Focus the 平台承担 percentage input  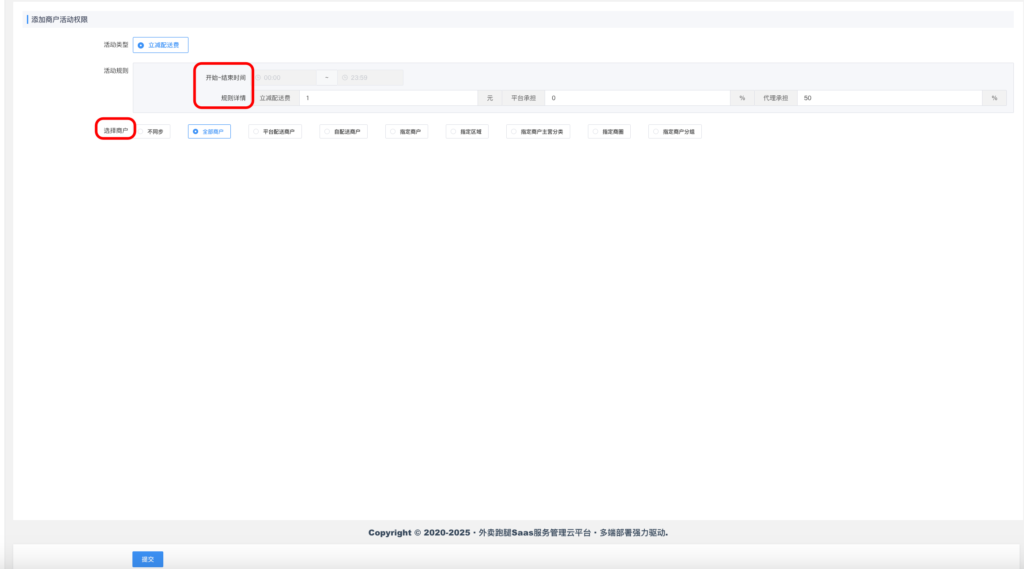point(637,98)
